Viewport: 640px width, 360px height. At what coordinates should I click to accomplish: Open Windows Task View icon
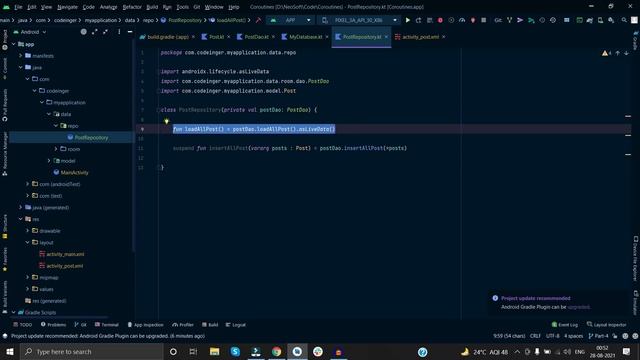[x=193, y=351]
